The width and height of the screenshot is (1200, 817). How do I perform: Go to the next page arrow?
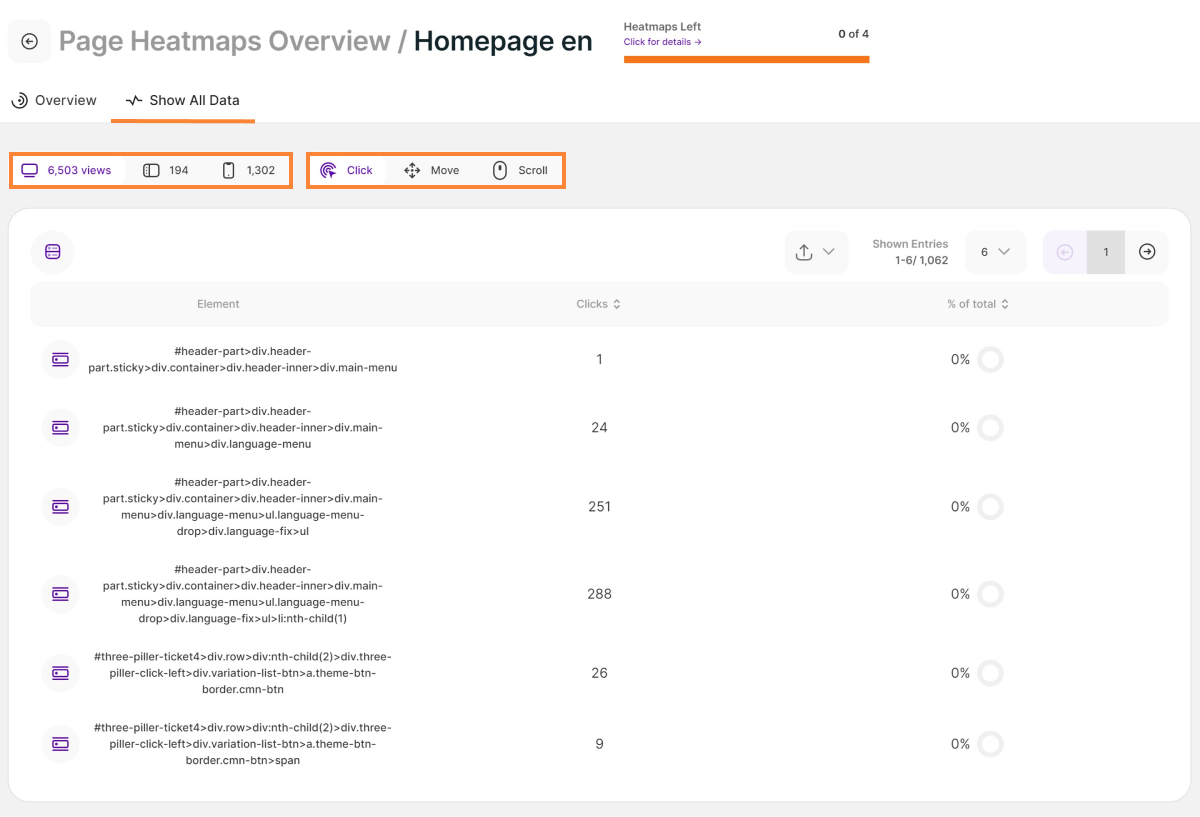(x=1147, y=252)
